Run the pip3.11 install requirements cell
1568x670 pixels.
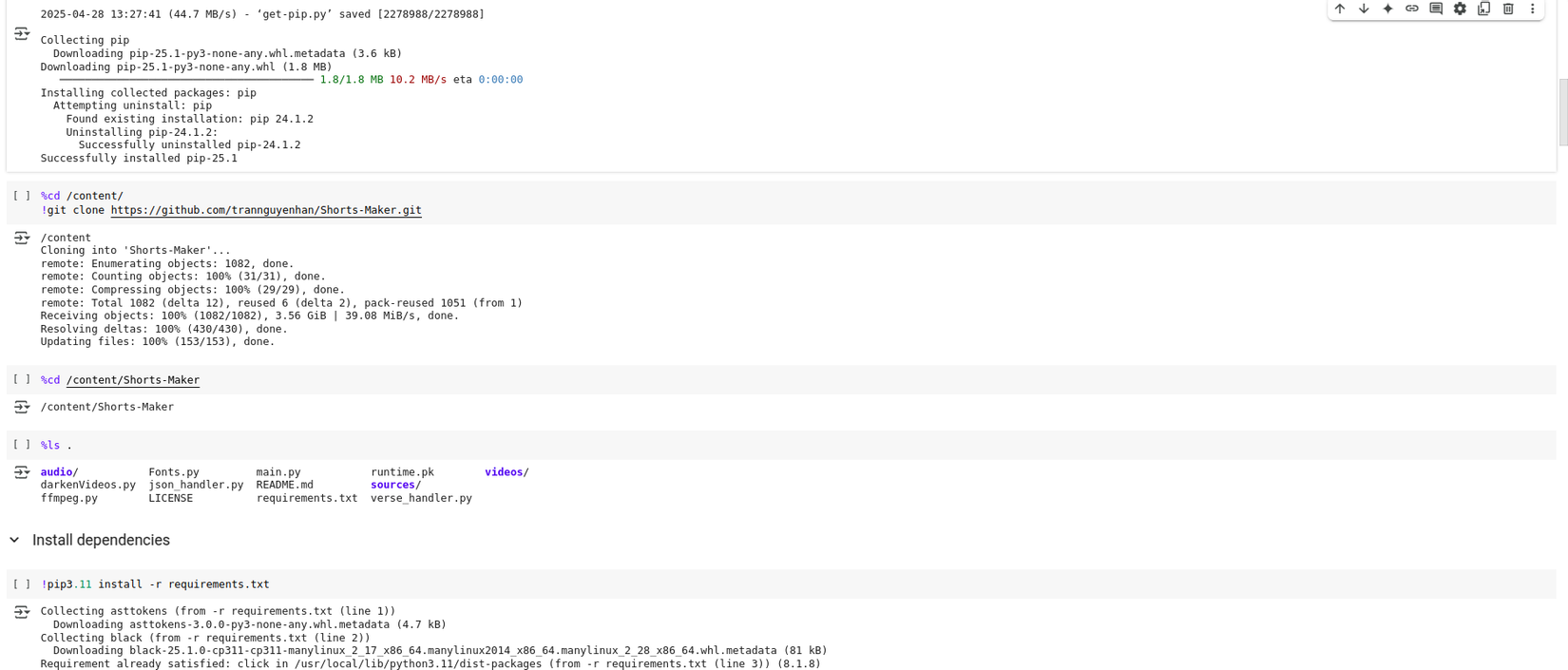(x=21, y=584)
